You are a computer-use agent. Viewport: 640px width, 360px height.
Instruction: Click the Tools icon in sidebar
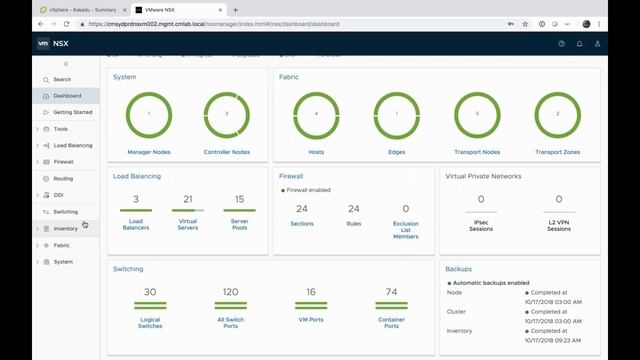(x=46, y=129)
